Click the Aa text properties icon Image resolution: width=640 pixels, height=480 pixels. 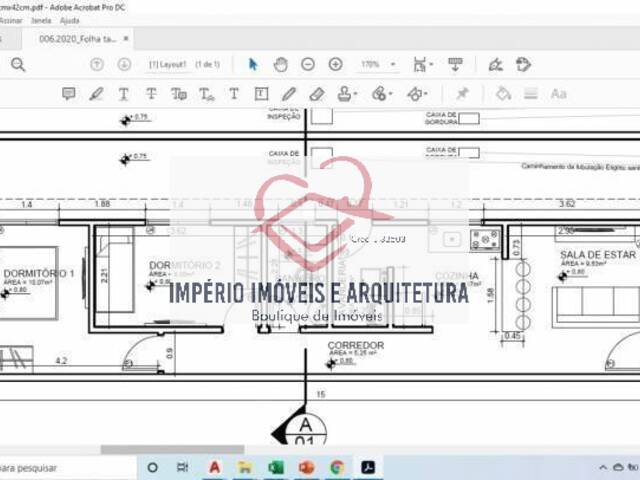tap(558, 94)
